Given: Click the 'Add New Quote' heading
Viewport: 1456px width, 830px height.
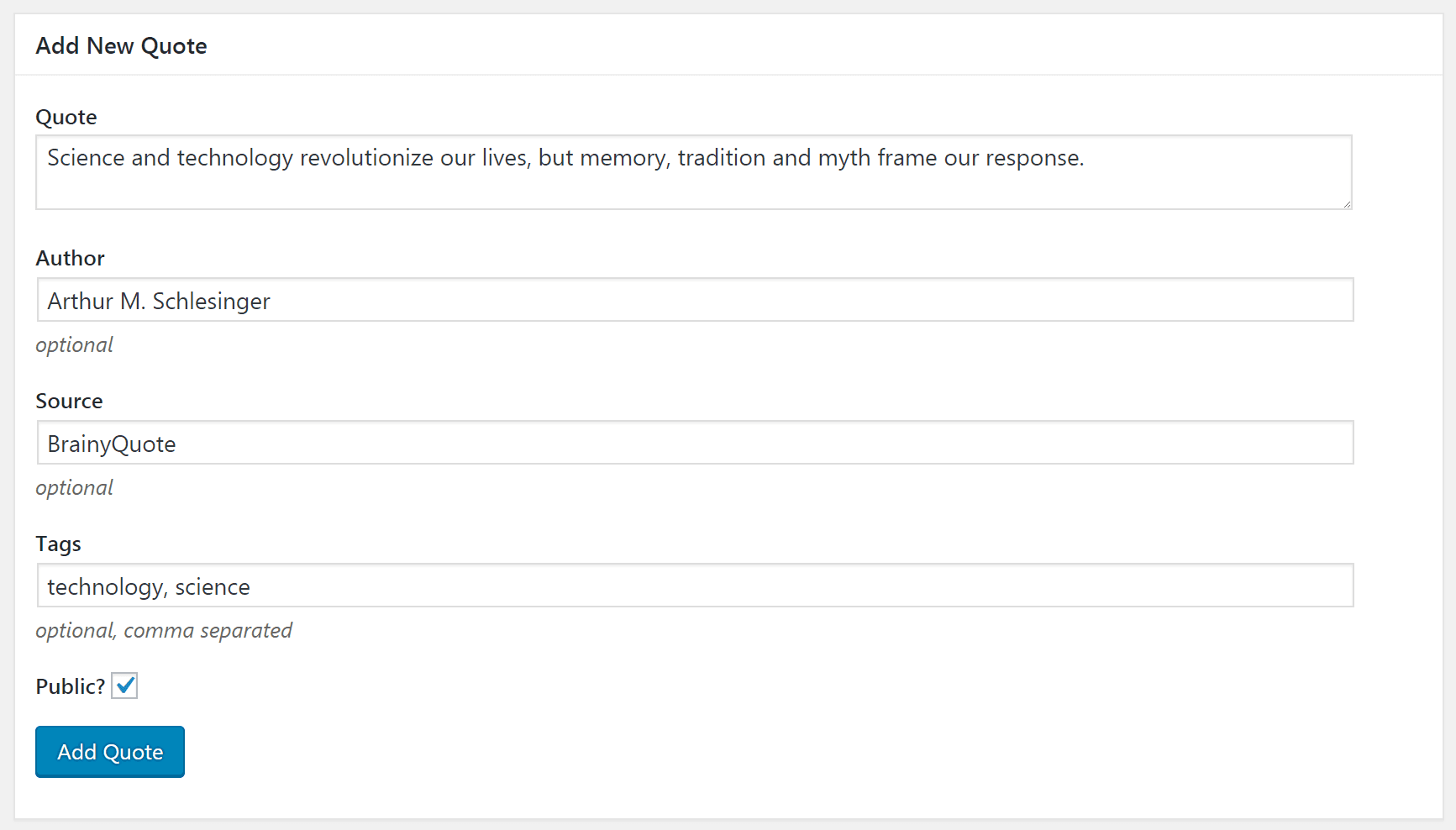Looking at the screenshot, I should (121, 46).
